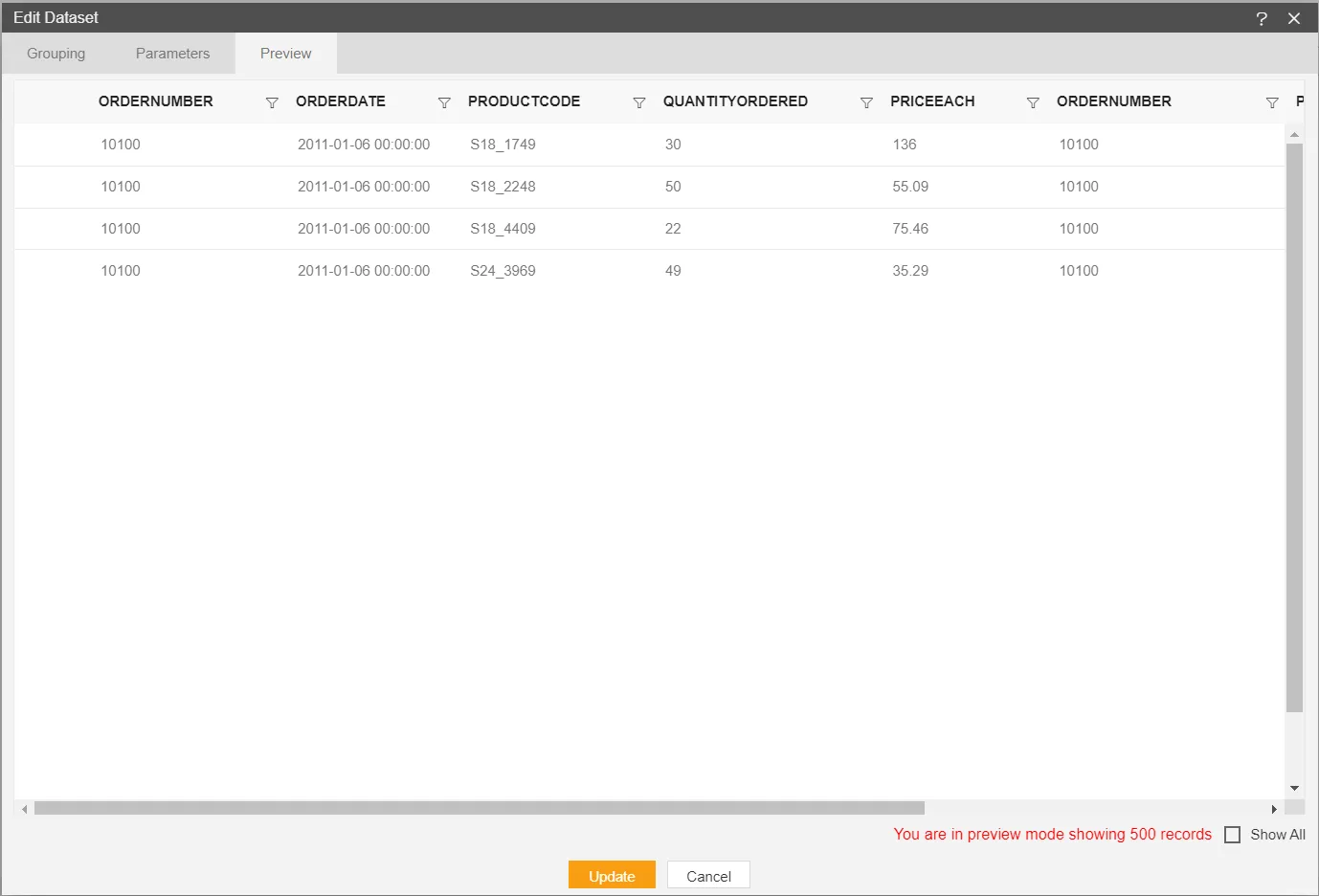
Task: Open help with the question mark icon
Action: [1262, 18]
